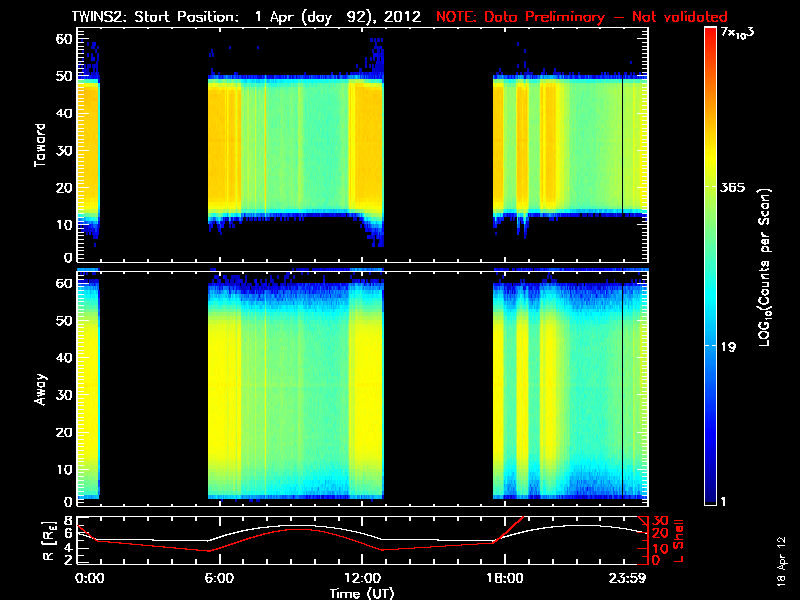This screenshot has width=800, height=600.
Task: Click the 6:00 time axis label
Action: [x=219, y=578]
